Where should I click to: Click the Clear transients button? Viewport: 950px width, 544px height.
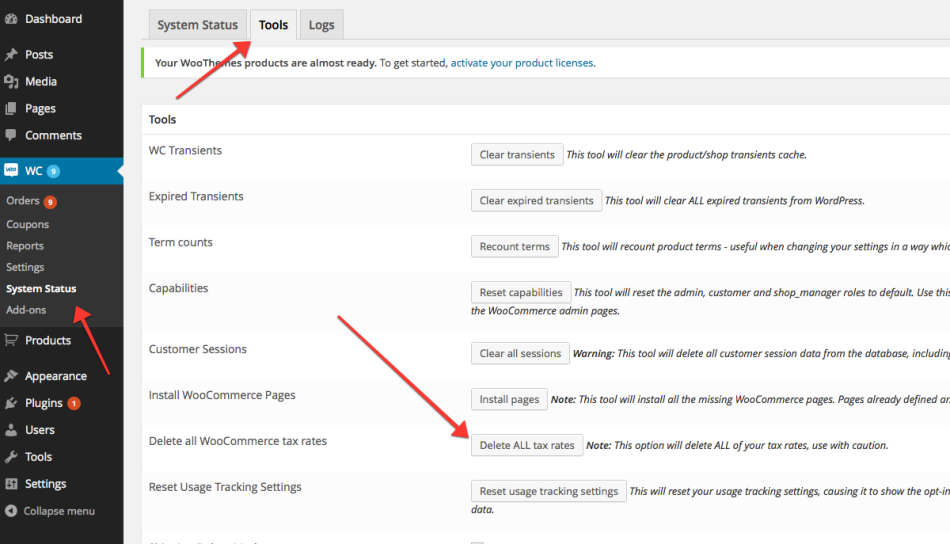pos(517,154)
